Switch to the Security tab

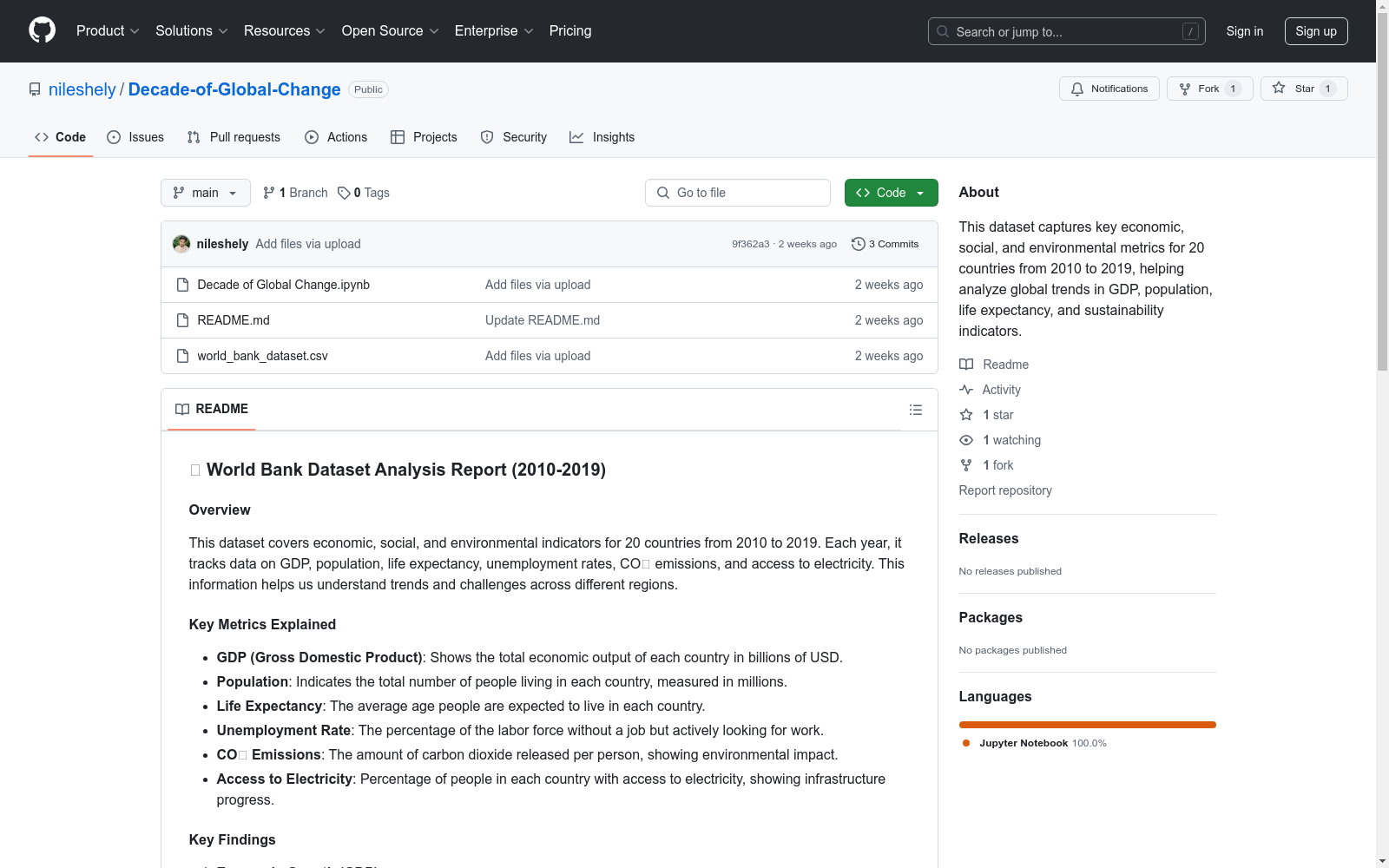[x=514, y=137]
